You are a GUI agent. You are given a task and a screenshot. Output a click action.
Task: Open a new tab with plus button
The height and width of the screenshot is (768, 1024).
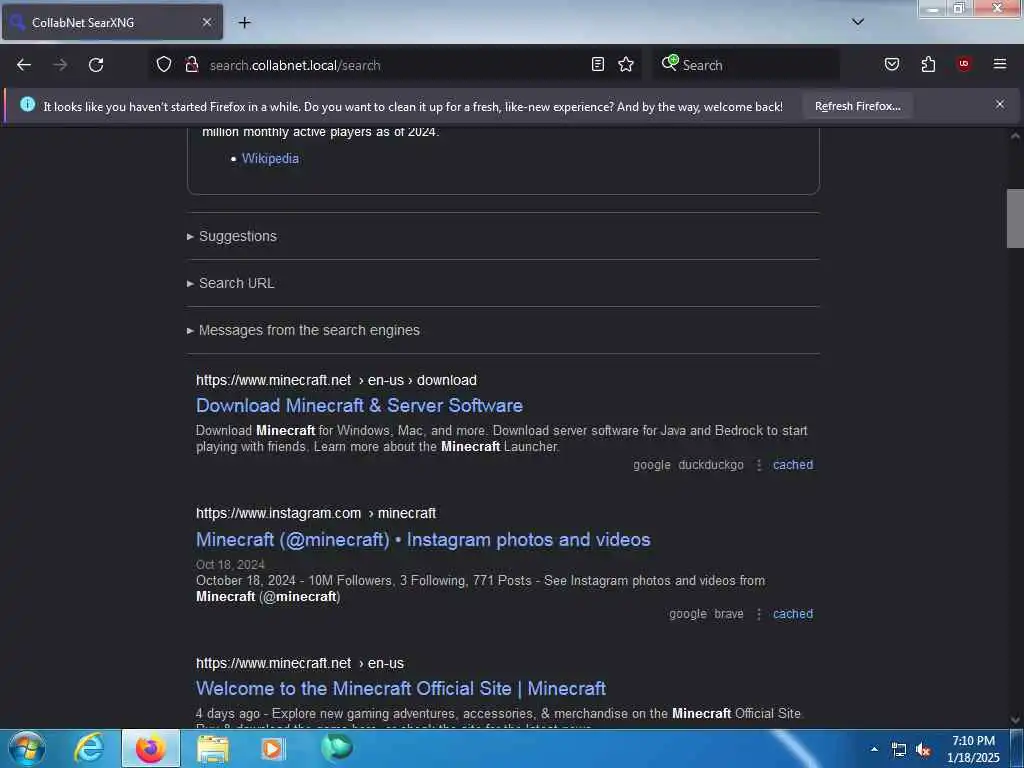point(244,23)
